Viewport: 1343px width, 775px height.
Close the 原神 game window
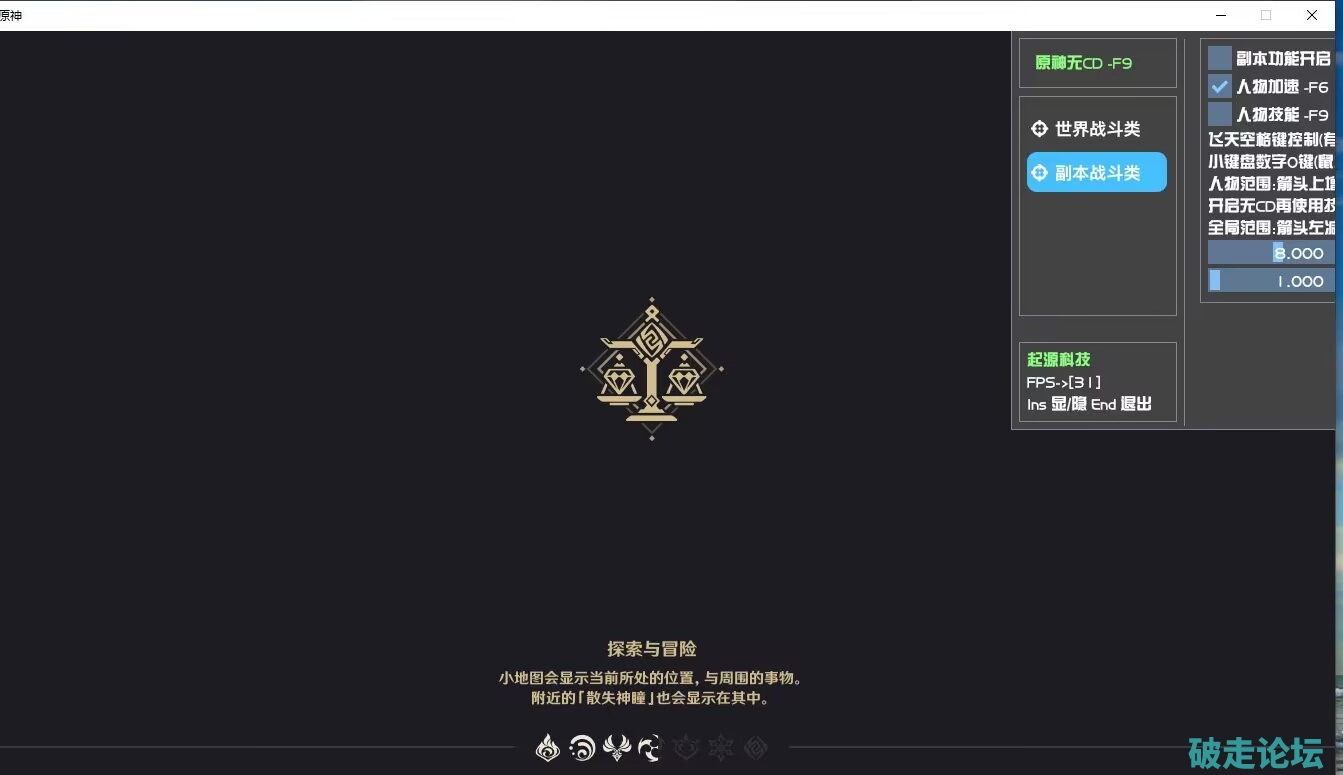[x=1311, y=15]
